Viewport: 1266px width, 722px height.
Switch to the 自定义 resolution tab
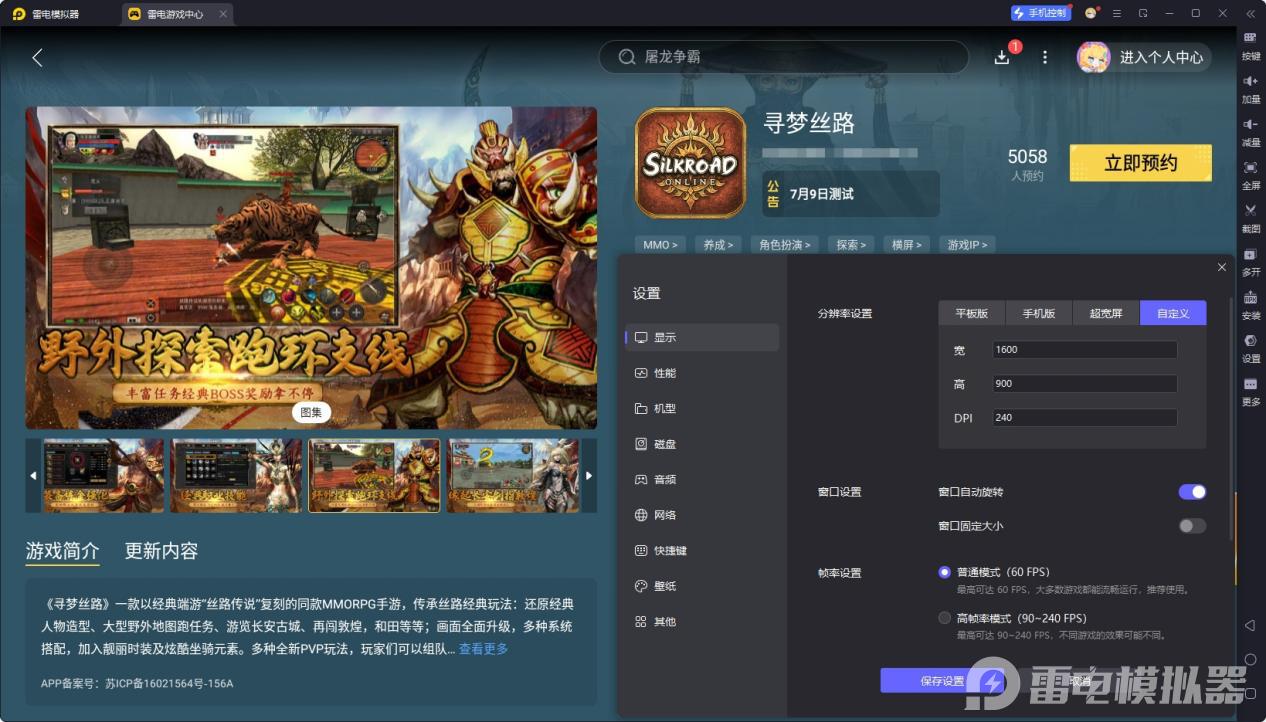click(1173, 313)
